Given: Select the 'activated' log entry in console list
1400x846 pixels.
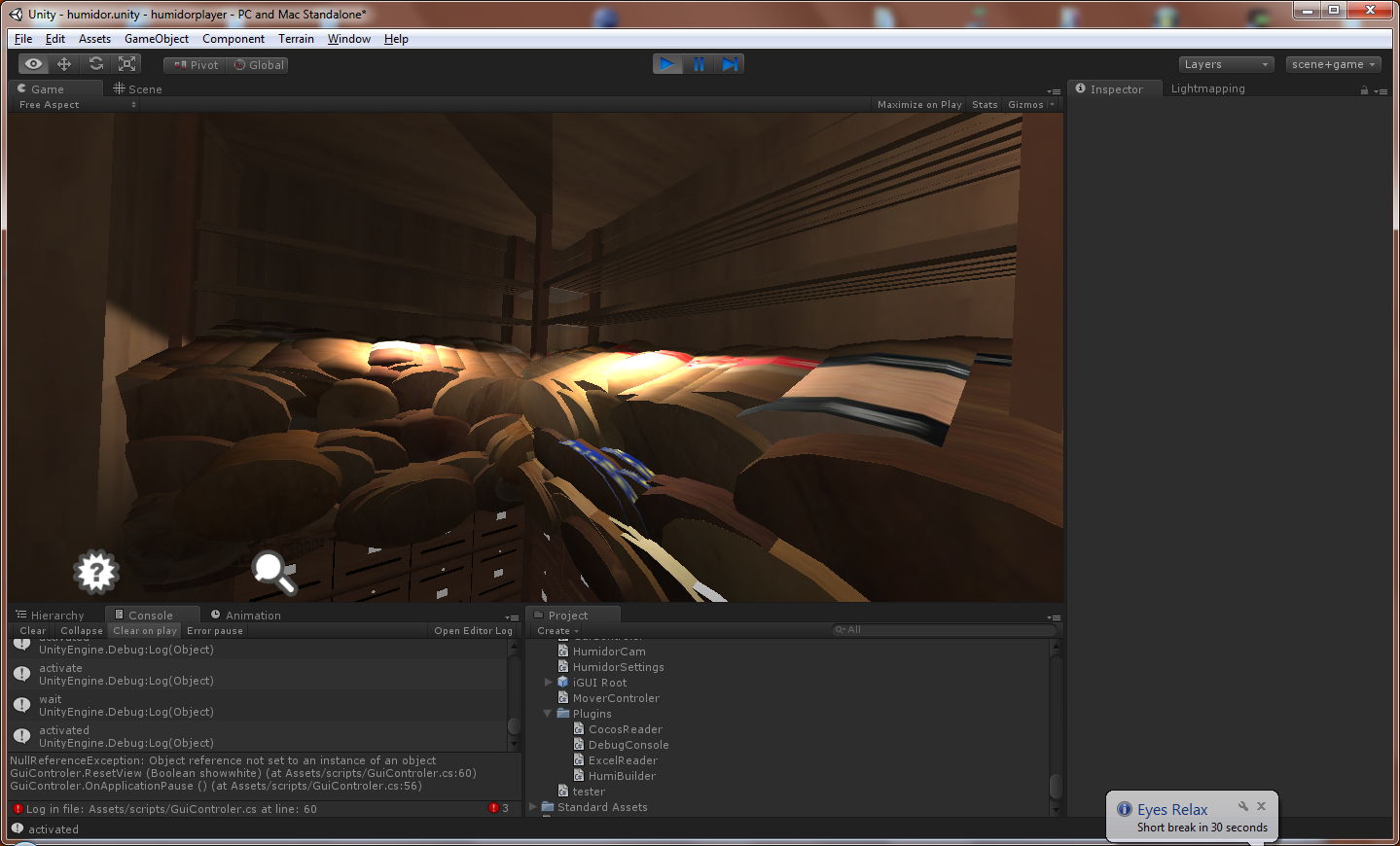Looking at the screenshot, I should (258, 736).
